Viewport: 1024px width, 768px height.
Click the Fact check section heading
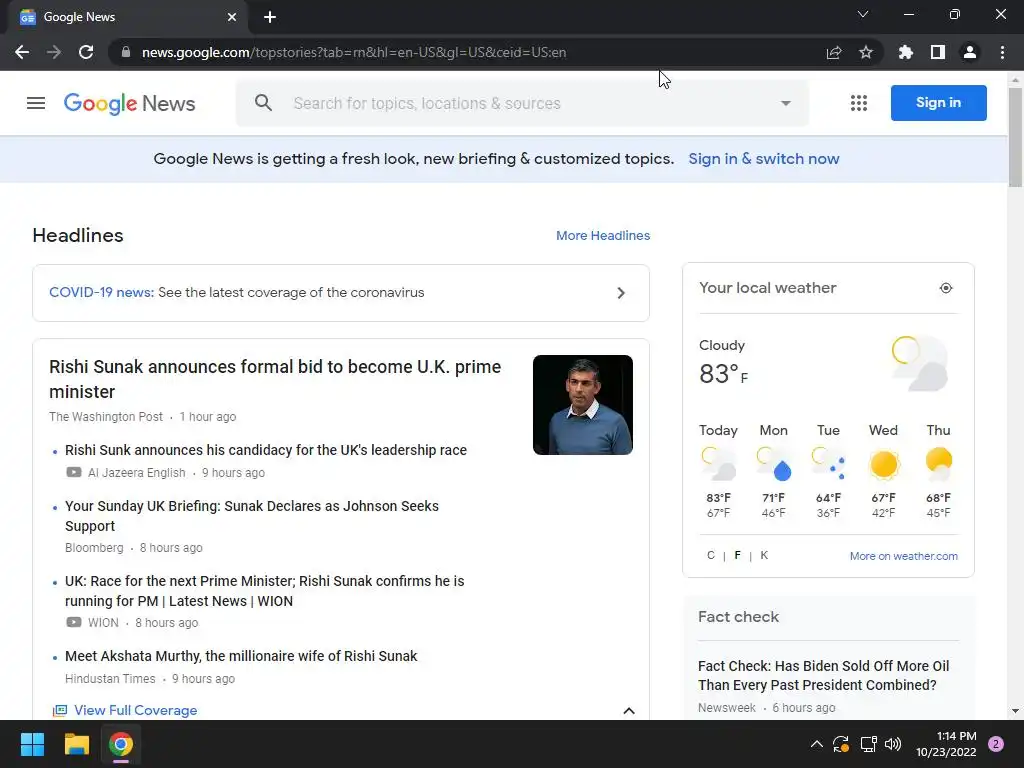pos(738,617)
